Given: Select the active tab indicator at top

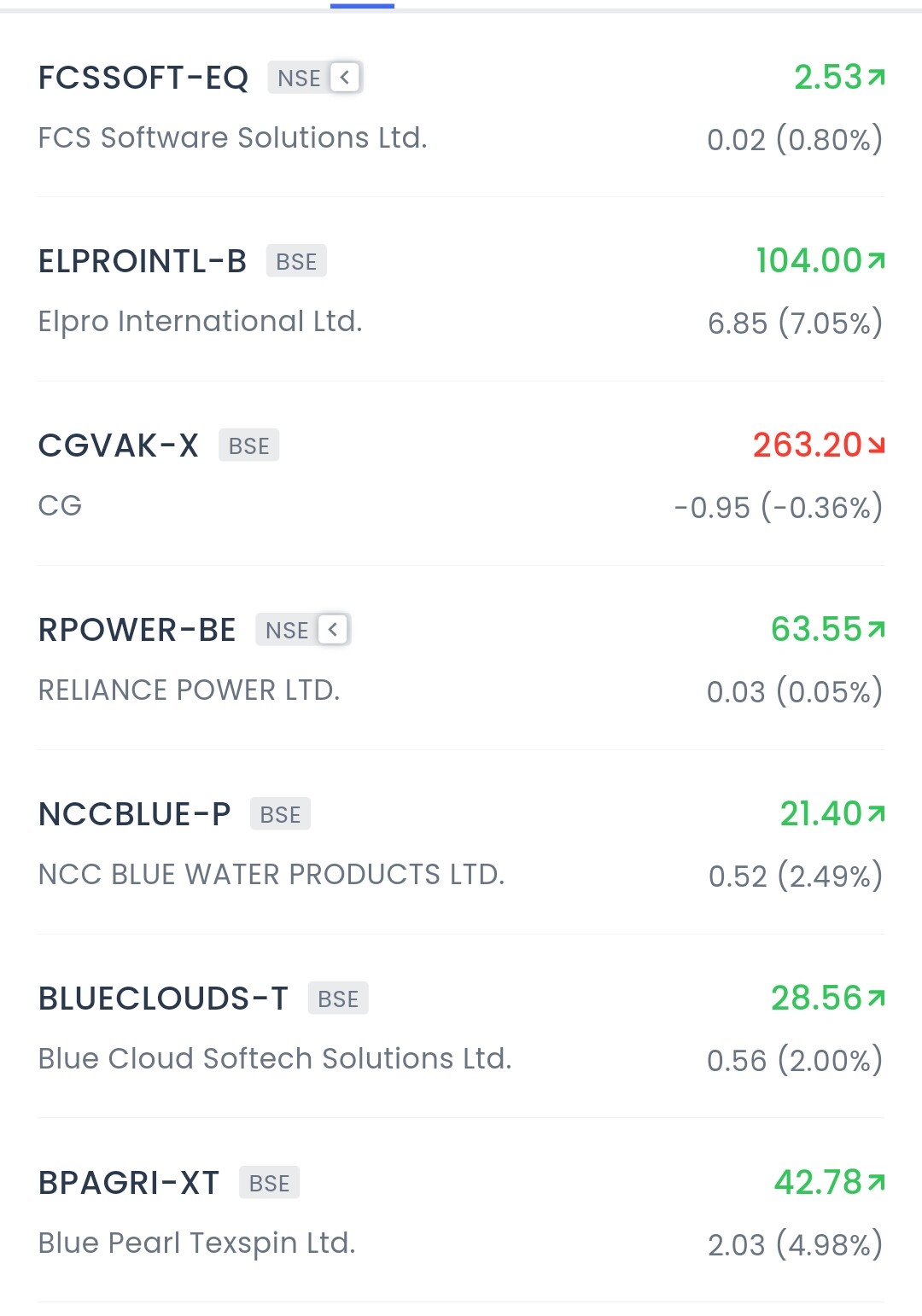Looking at the screenshot, I should point(362,5).
